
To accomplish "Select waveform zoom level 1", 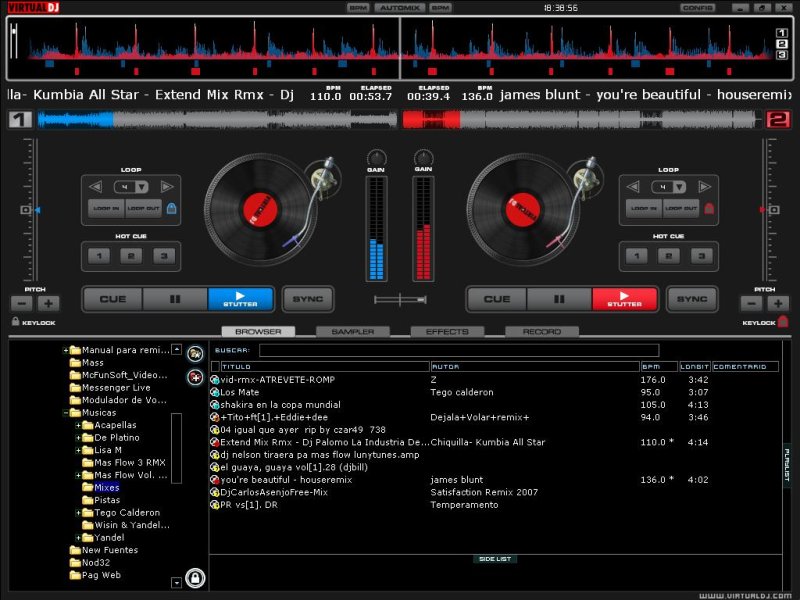I will click(781, 33).
